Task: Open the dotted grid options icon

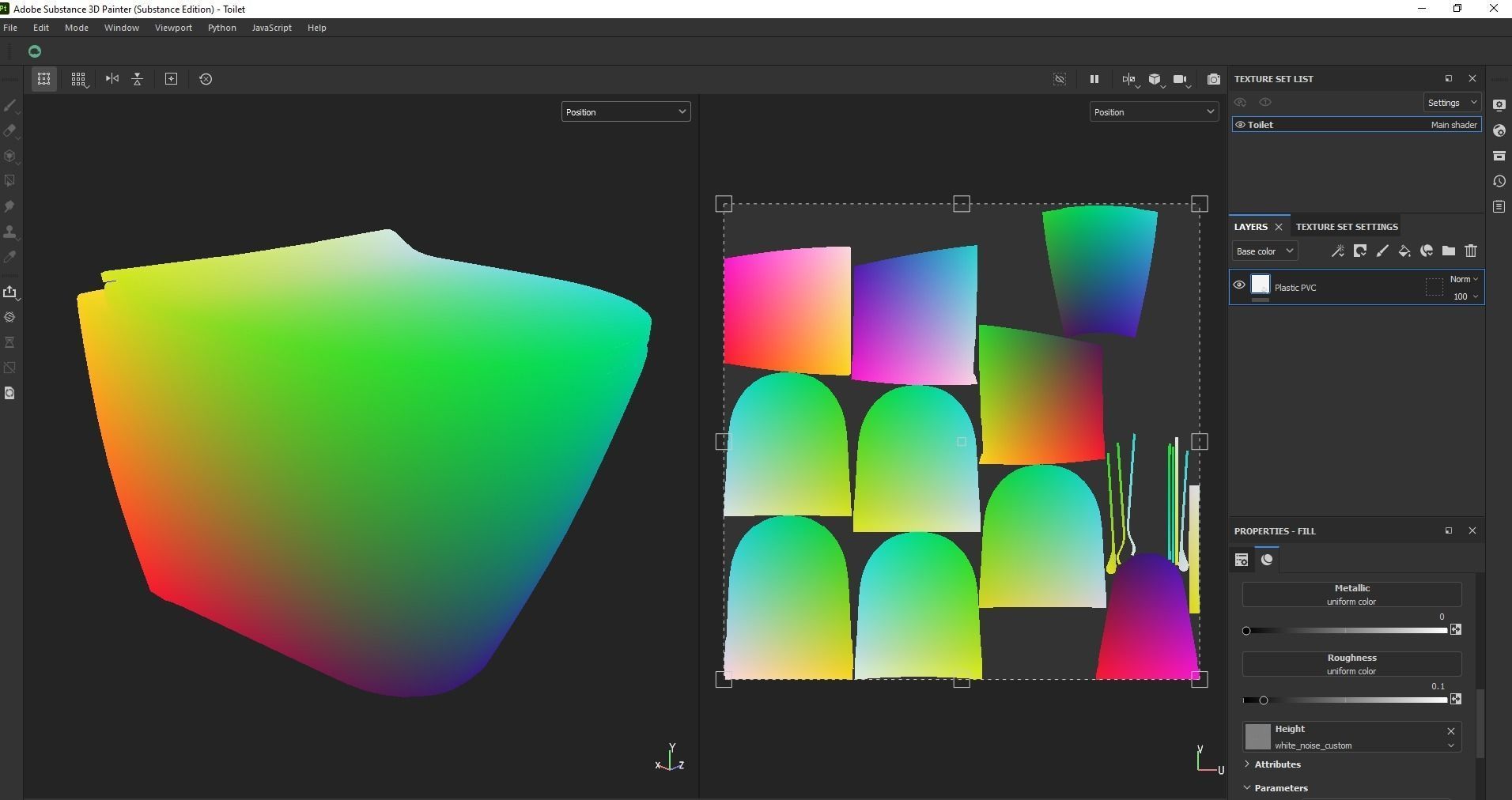Action: click(78, 79)
